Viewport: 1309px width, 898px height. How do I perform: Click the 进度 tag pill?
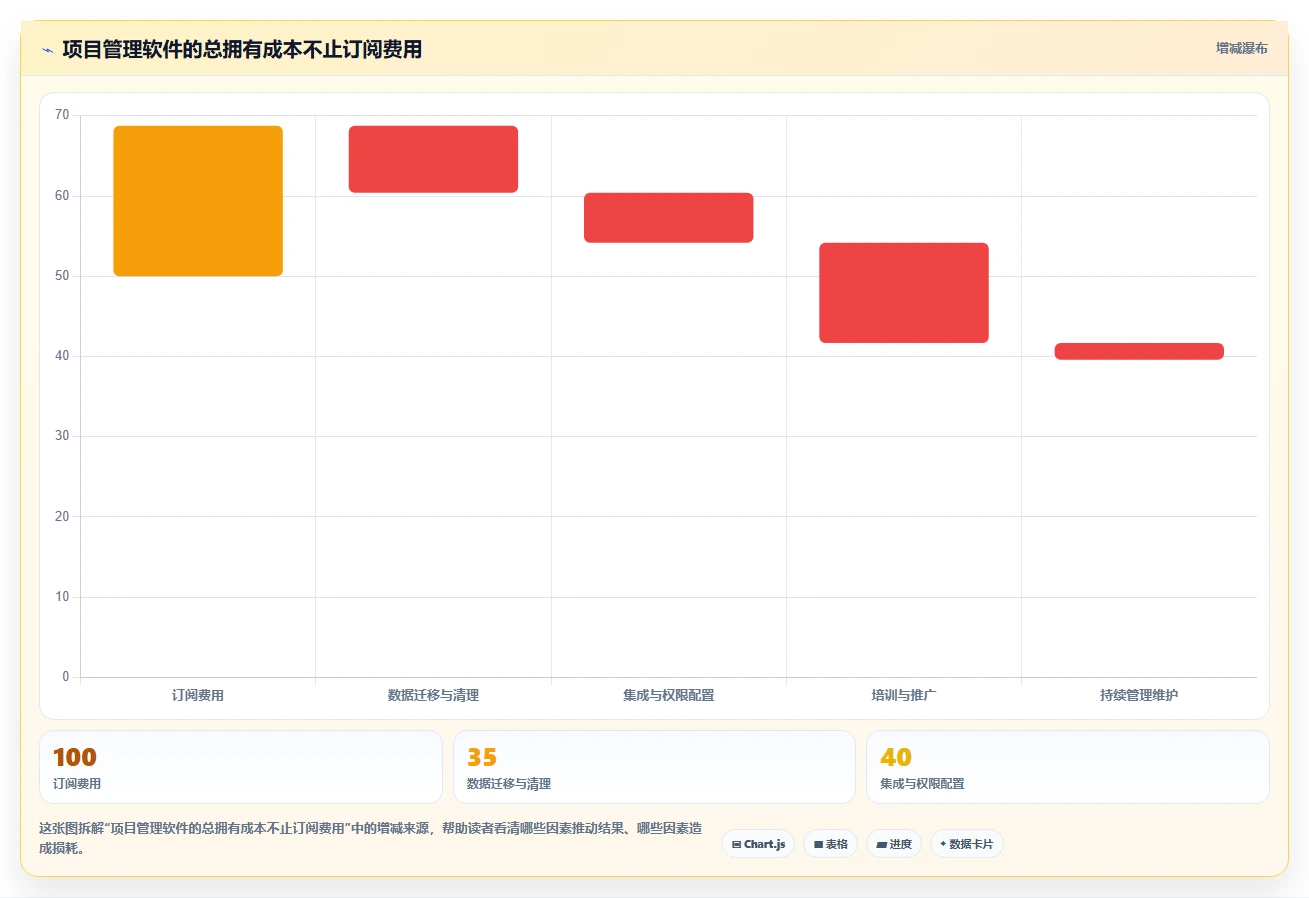(894, 844)
